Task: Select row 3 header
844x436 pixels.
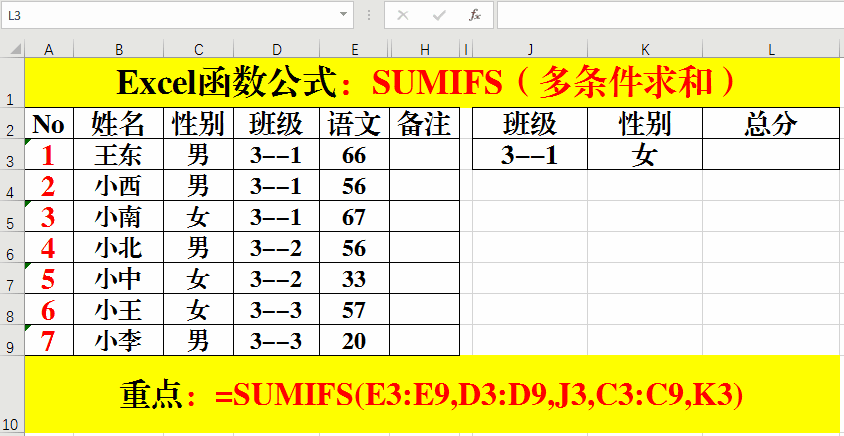Action: (12, 154)
